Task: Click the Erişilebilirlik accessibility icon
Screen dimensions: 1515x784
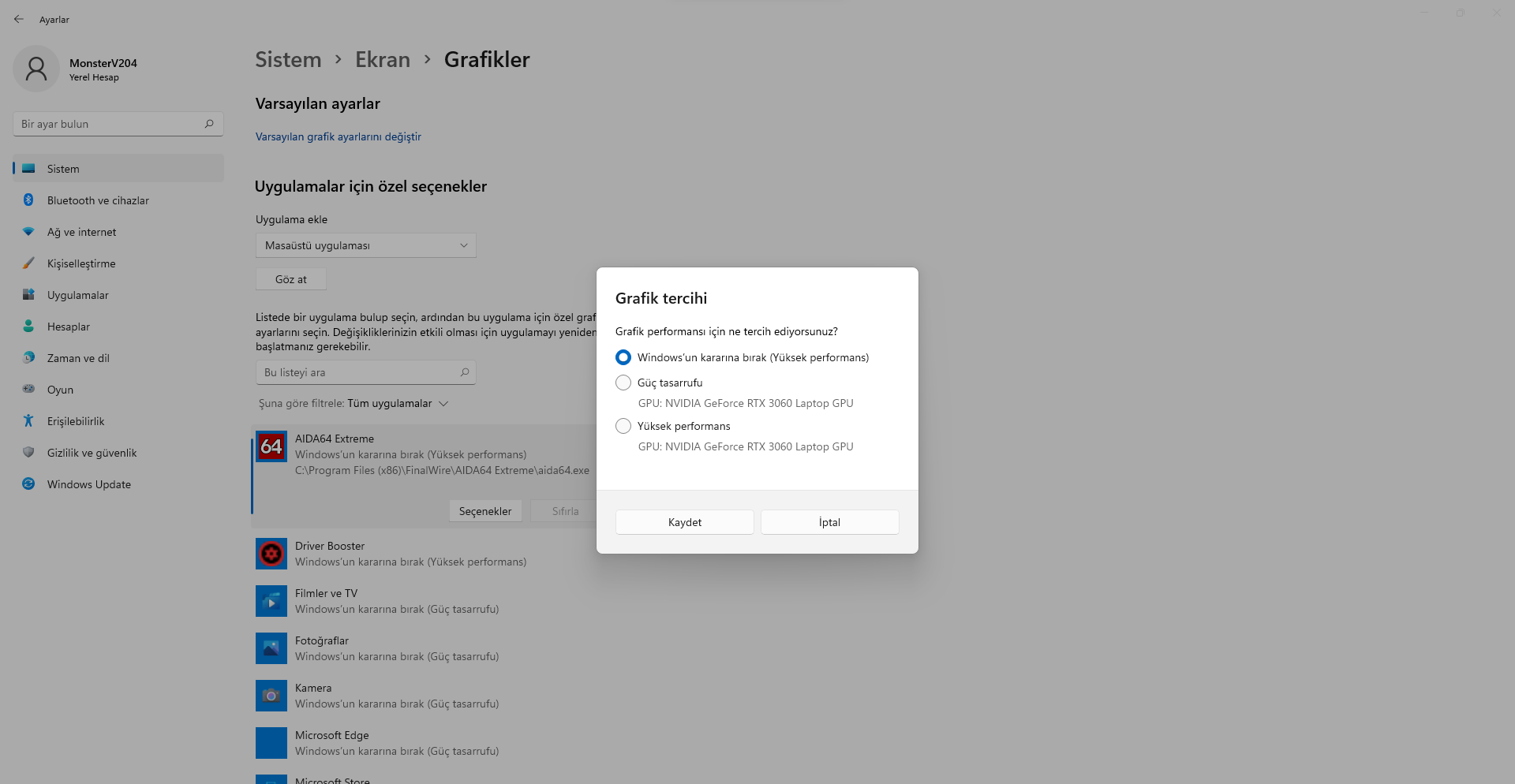Action: [28, 421]
